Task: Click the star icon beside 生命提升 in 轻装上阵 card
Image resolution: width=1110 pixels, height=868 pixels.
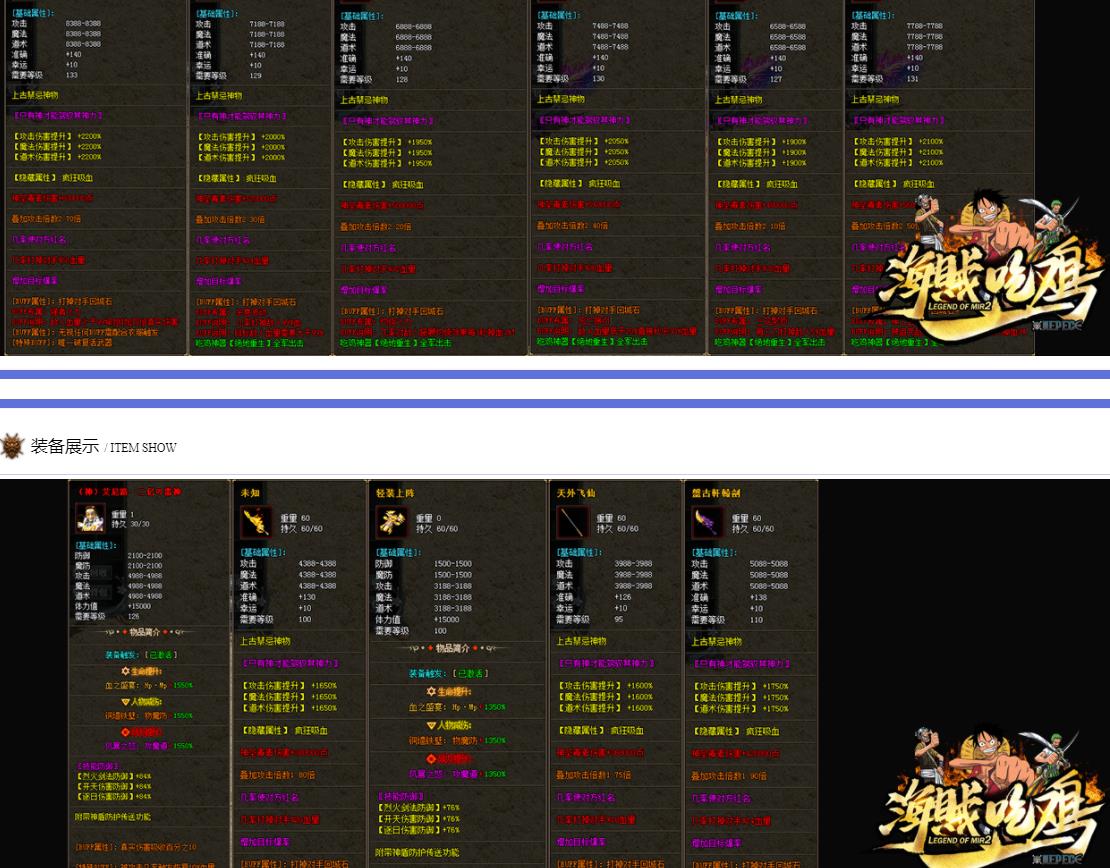Action: tap(432, 691)
